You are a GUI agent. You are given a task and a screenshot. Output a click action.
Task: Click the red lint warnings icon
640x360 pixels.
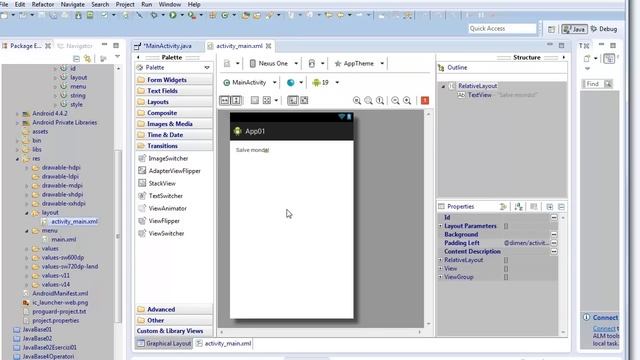tap(425, 100)
